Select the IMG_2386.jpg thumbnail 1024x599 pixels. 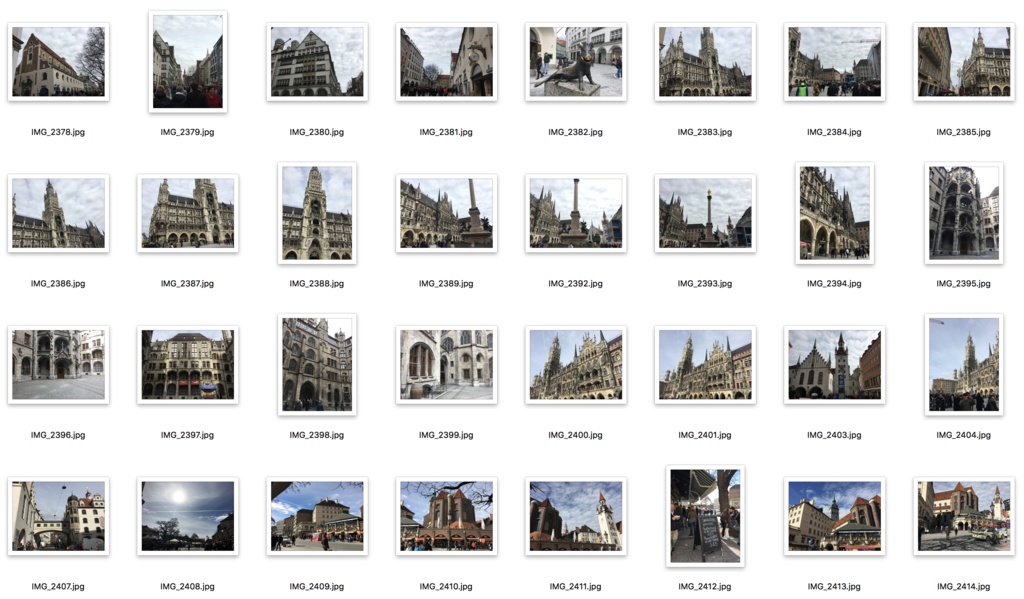coord(58,214)
